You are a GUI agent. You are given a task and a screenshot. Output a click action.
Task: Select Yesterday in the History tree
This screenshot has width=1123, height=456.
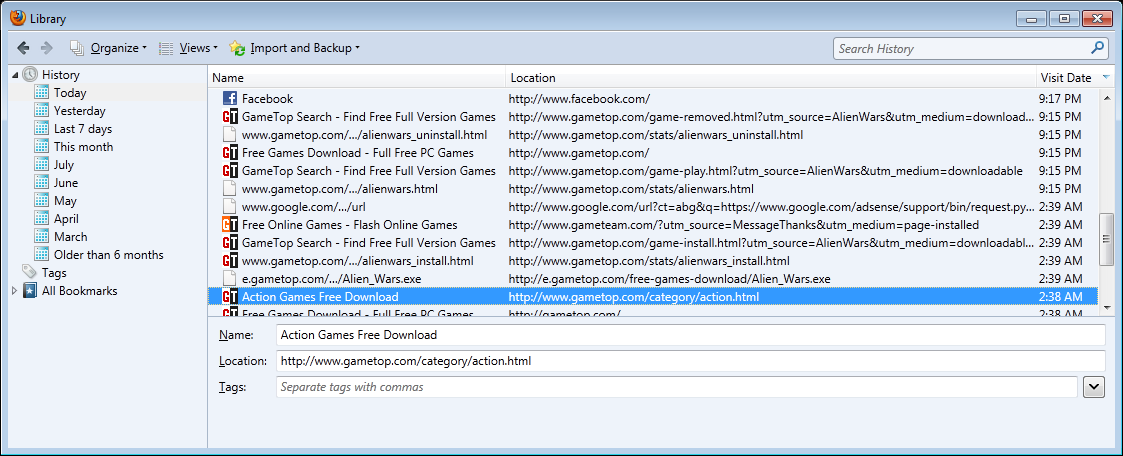click(x=79, y=111)
